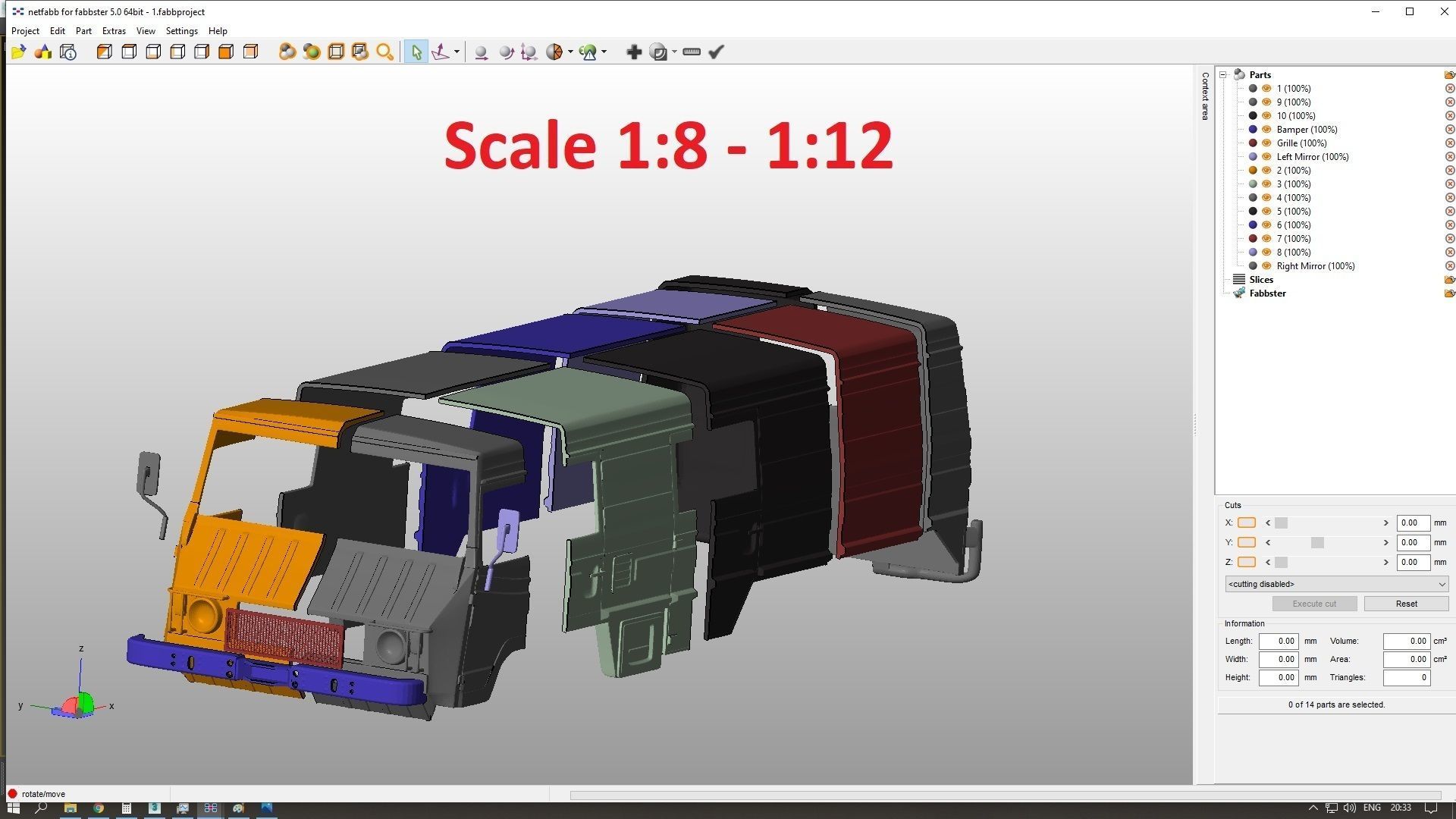
Task: Click the open project folder icon
Action: (x=18, y=52)
